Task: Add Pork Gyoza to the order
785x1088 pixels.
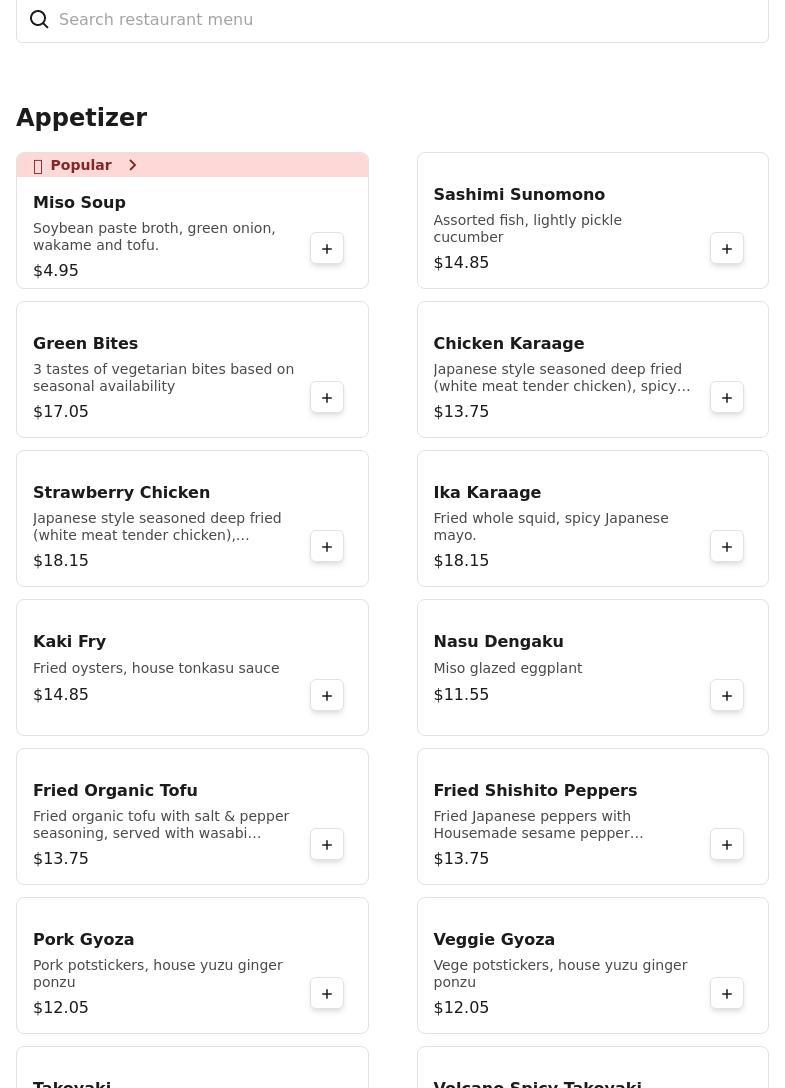Action: tap(327, 994)
